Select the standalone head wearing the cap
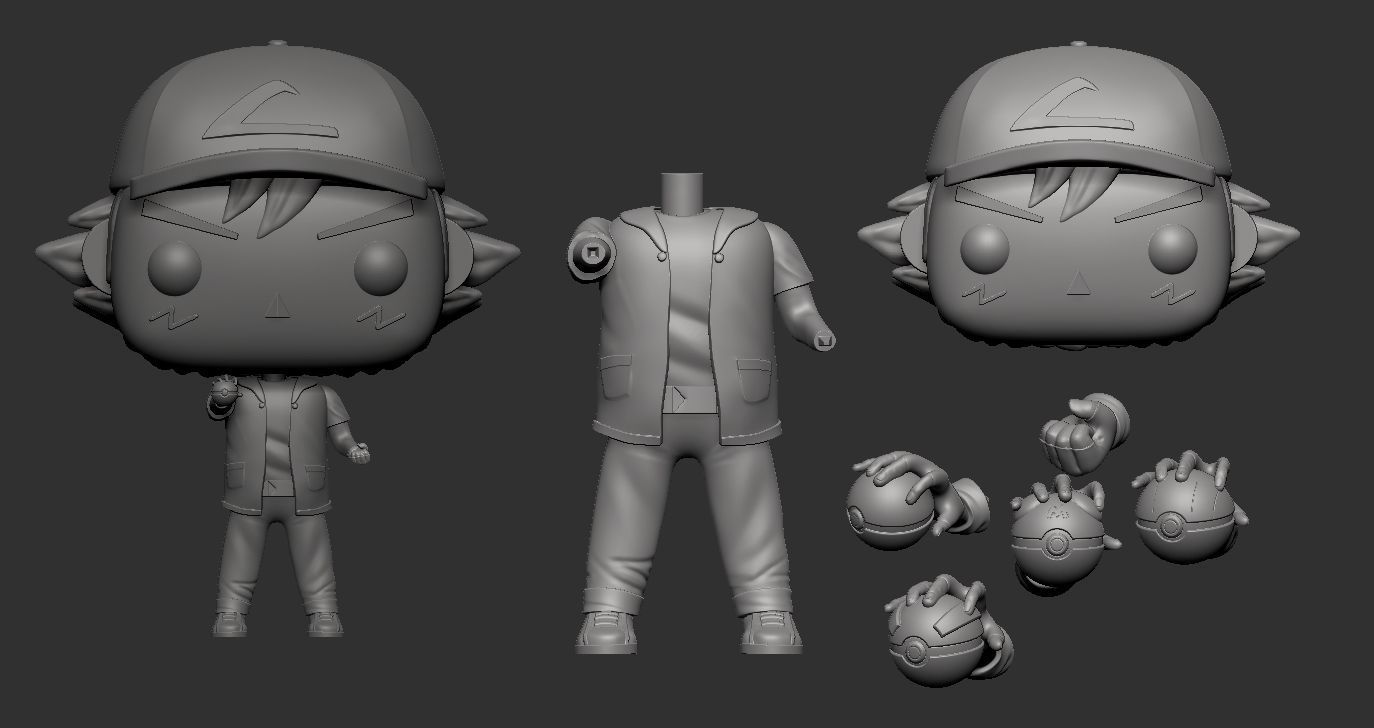Image resolution: width=1374 pixels, height=728 pixels. (1078, 195)
